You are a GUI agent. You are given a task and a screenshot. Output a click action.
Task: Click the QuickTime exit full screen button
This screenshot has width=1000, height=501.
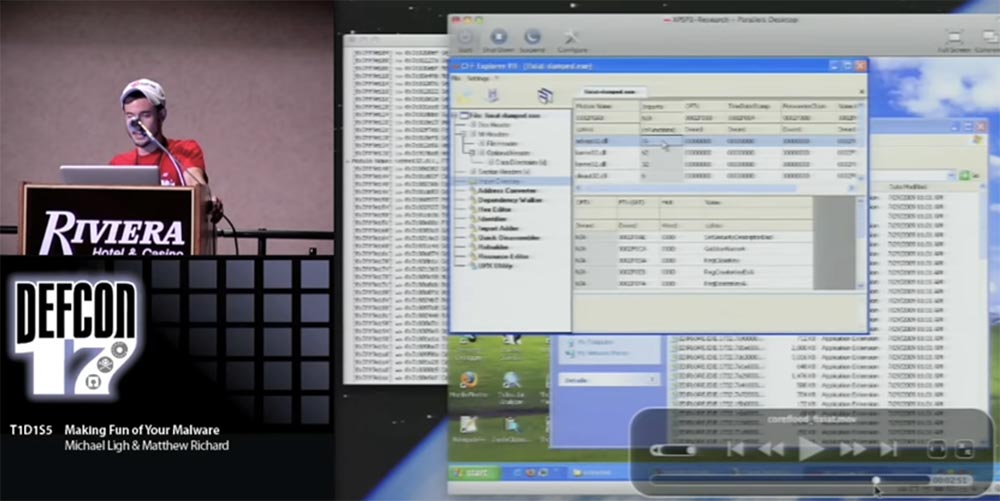pyautogui.click(x=964, y=449)
